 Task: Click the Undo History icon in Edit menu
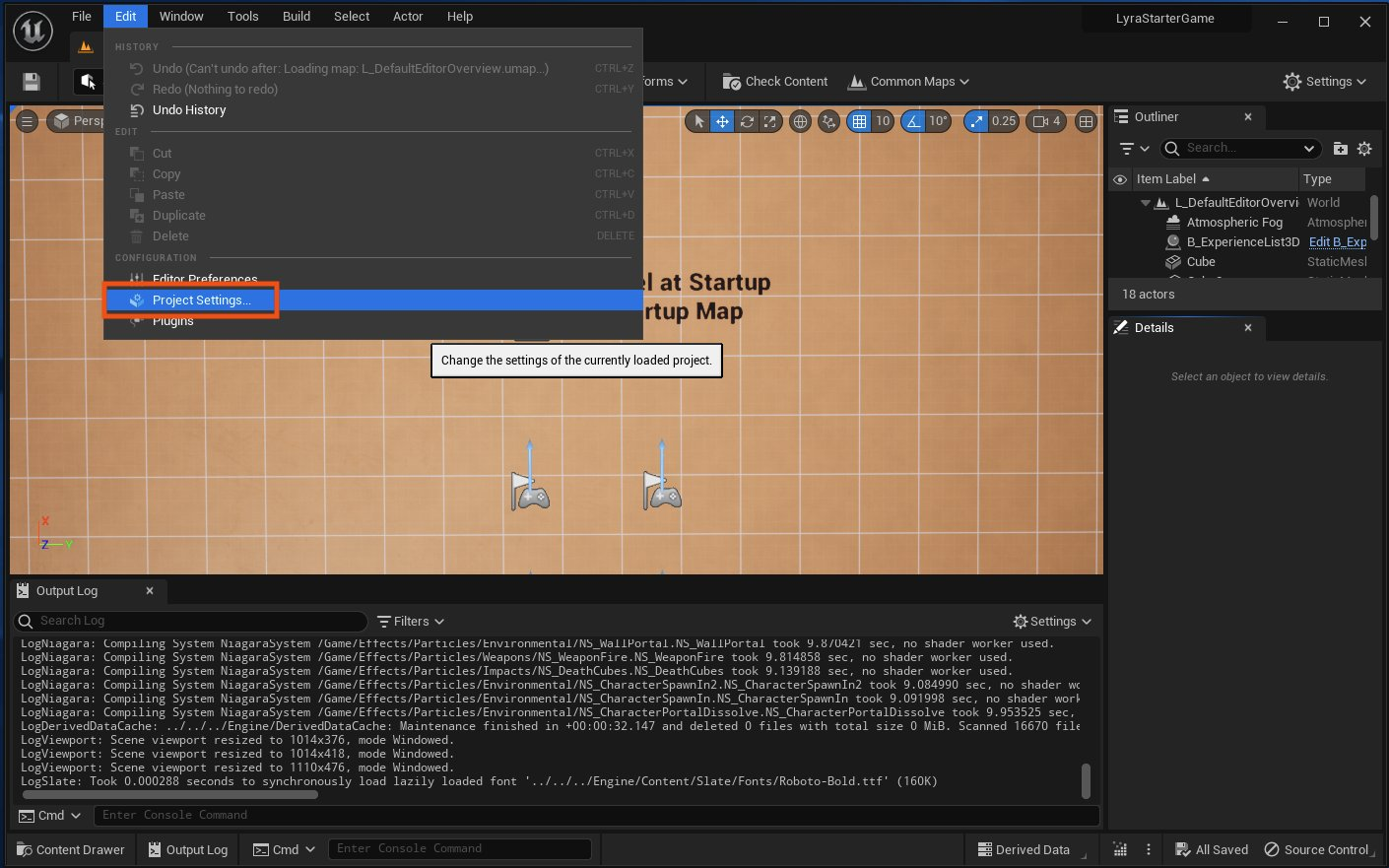(x=137, y=110)
